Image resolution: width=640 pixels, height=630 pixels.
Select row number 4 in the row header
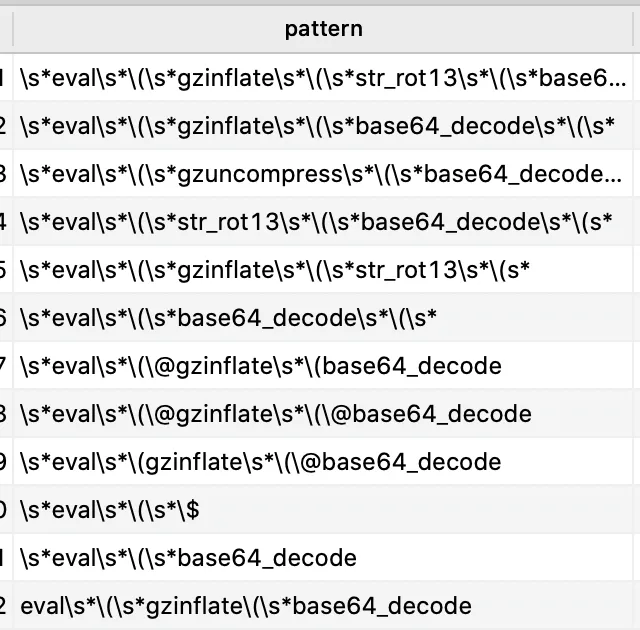click(x=5, y=222)
